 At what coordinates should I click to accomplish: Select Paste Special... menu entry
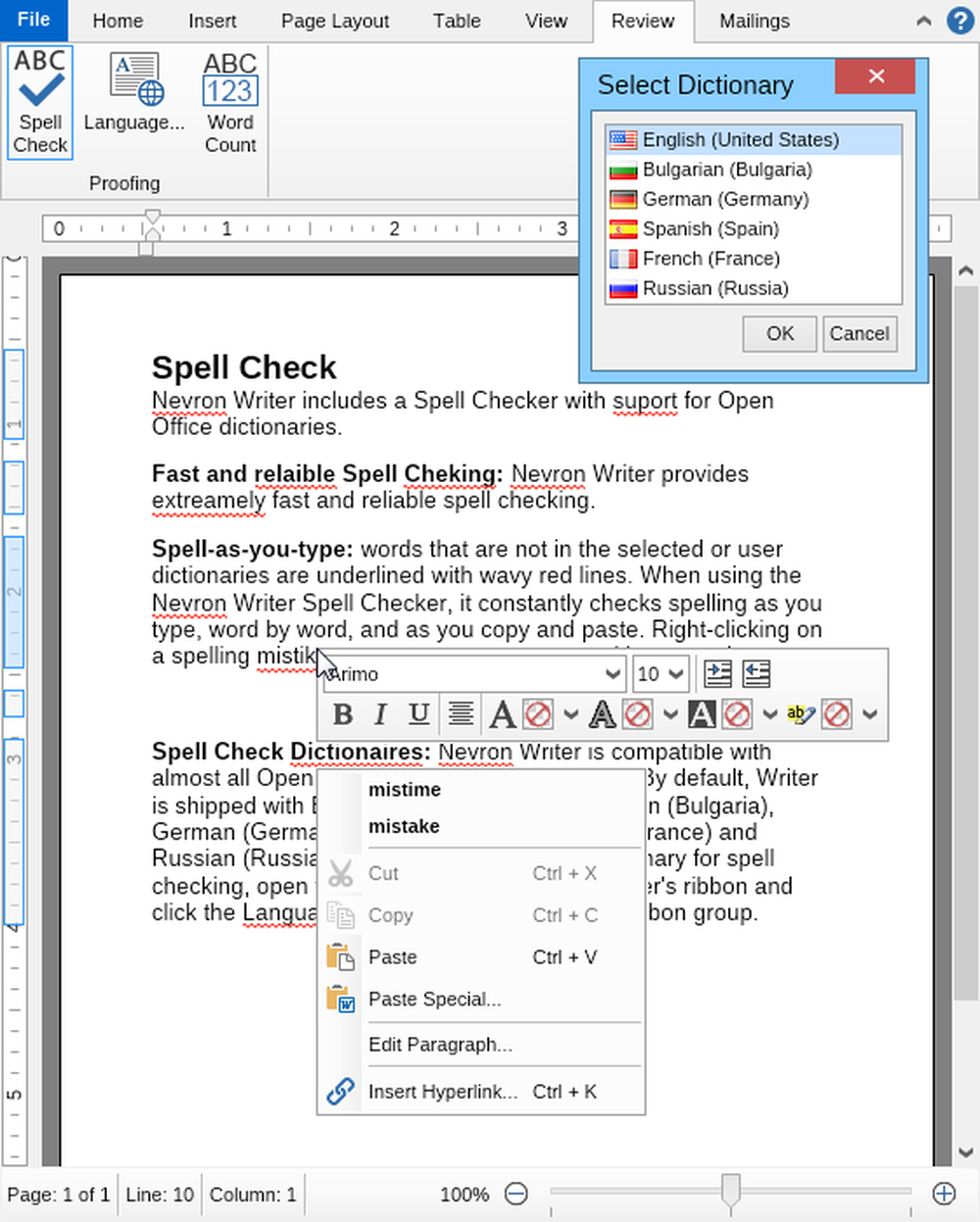(481, 999)
